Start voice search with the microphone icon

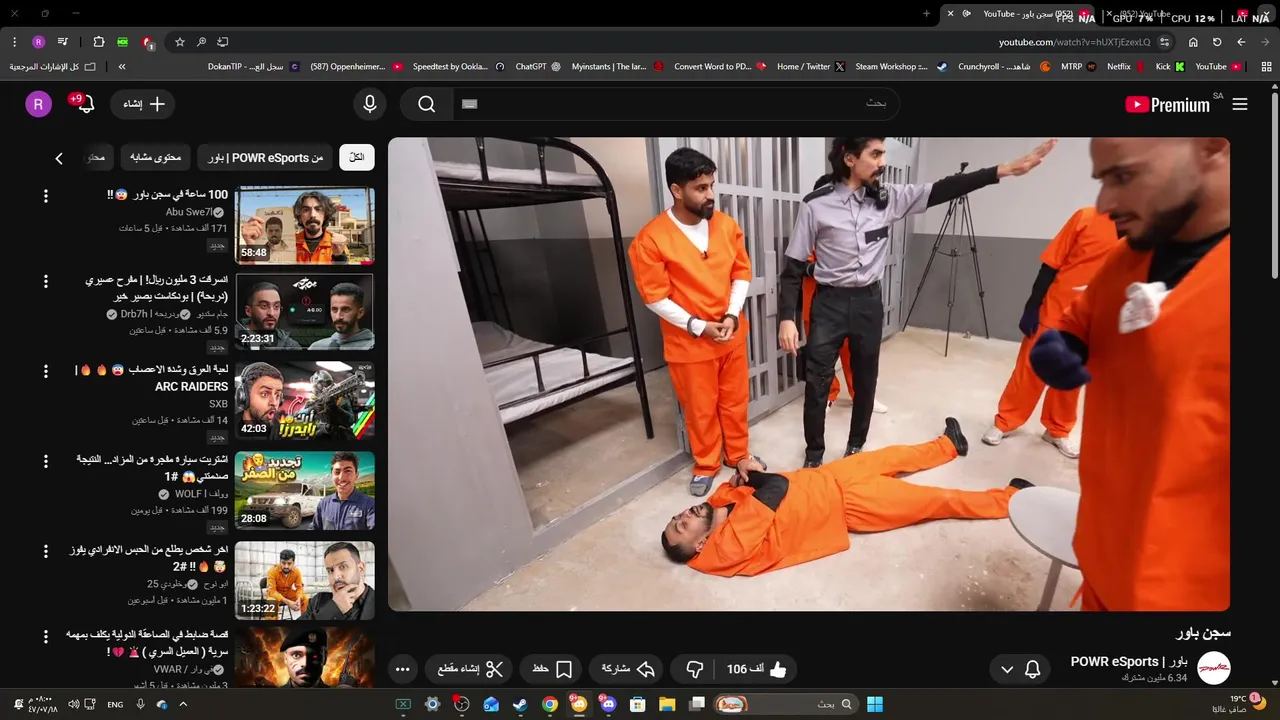click(370, 104)
